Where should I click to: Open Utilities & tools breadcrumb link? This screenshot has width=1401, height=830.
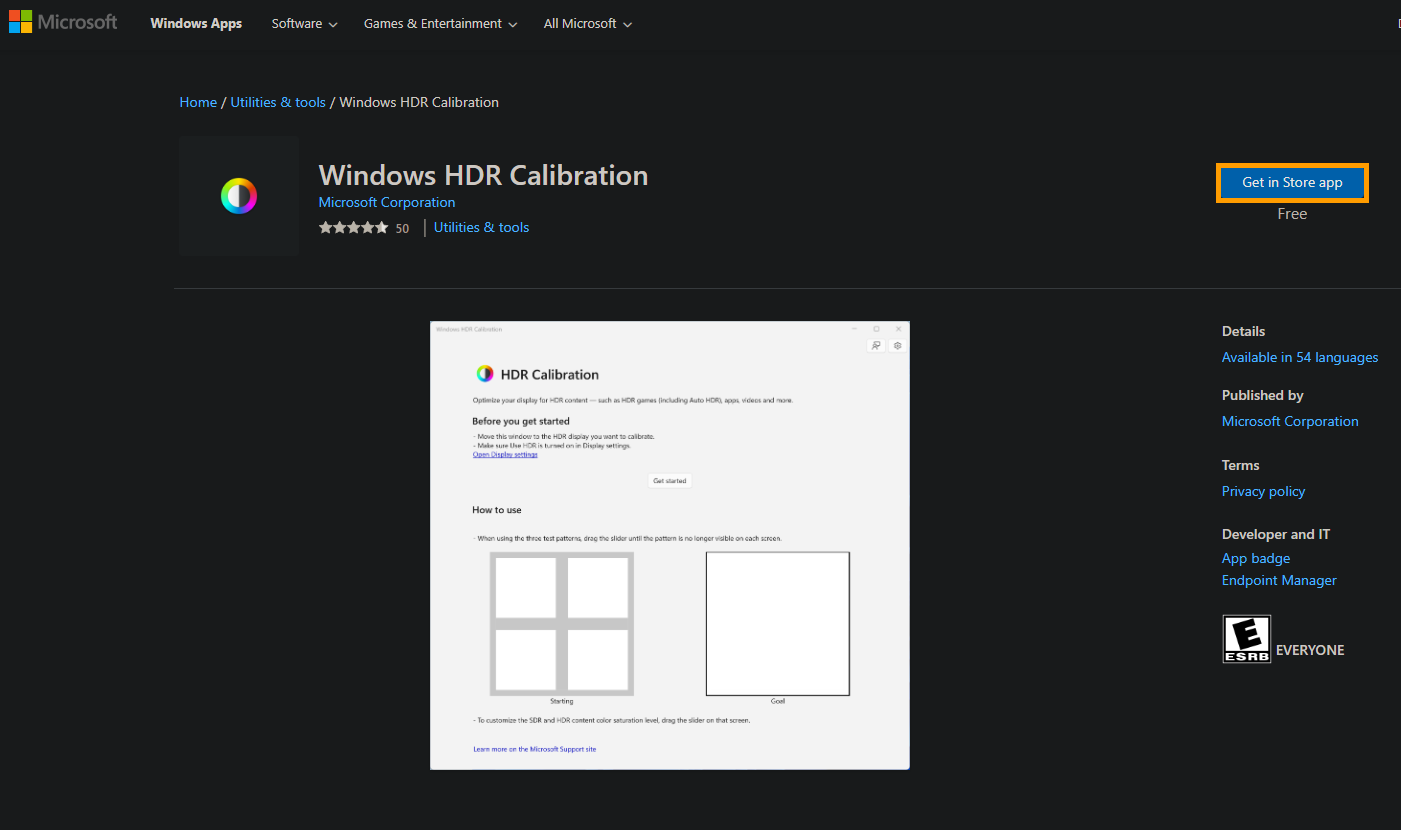pos(278,102)
